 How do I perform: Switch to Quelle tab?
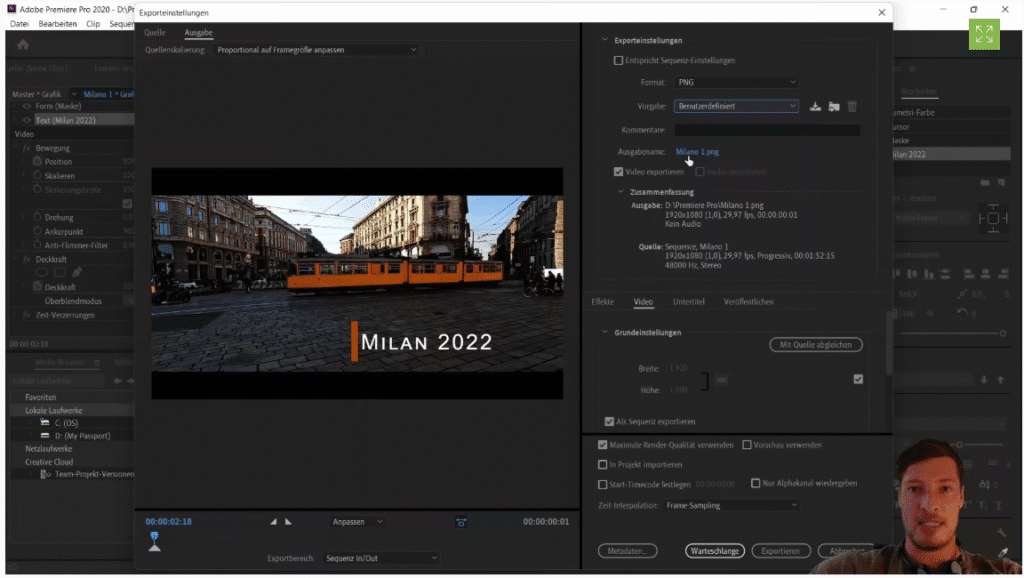155,33
